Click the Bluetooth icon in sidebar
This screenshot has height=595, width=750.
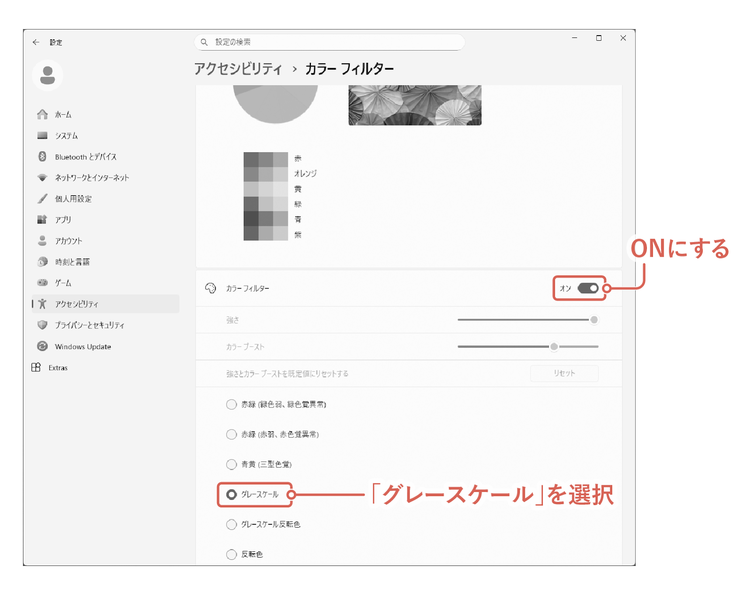coord(43,156)
